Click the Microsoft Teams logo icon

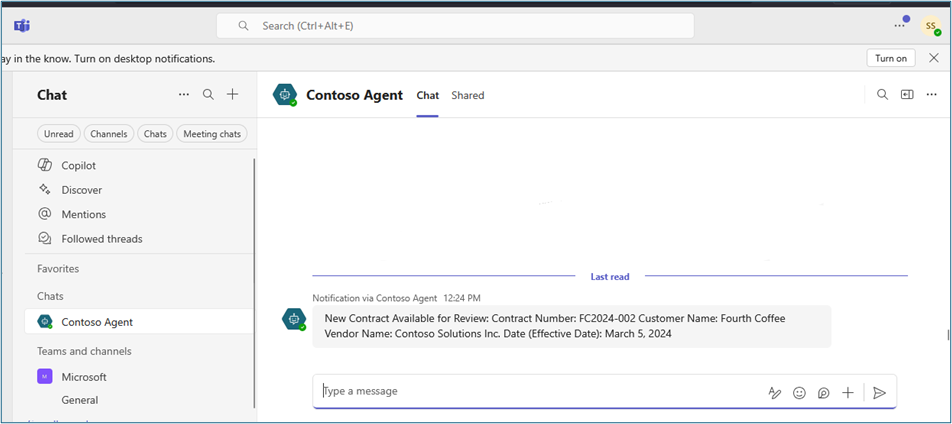click(x=22, y=26)
